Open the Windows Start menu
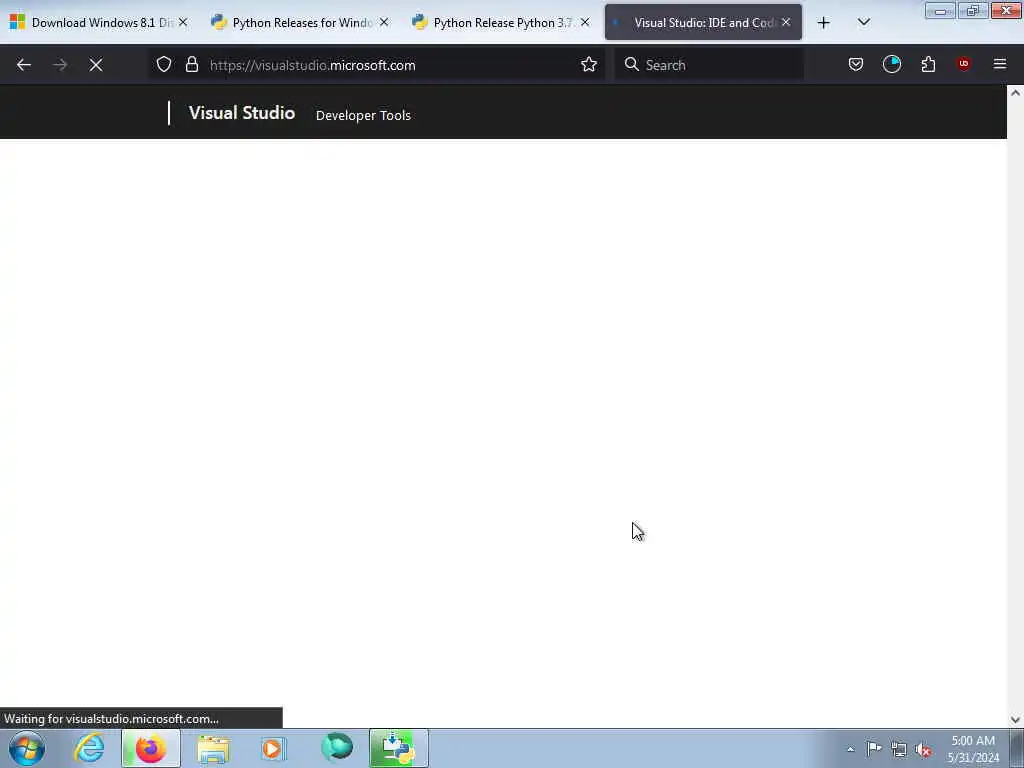 click(27, 748)
